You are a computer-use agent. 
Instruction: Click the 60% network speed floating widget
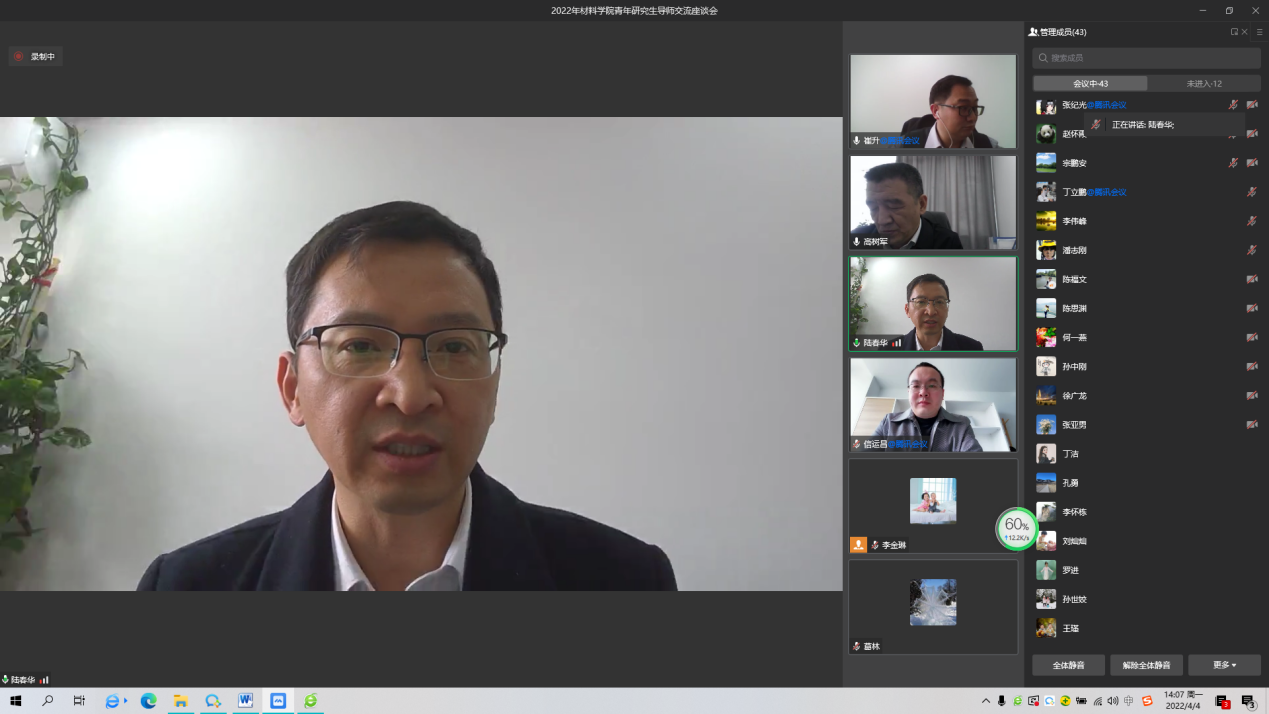[1016, 528]
